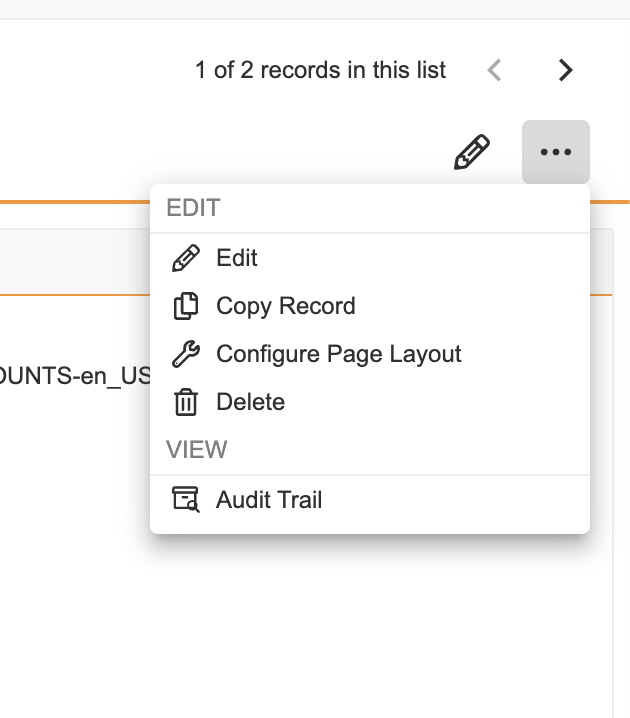630x718 pixels.
Task: Click the Audit Trail archive search icon
Action: 186,500
